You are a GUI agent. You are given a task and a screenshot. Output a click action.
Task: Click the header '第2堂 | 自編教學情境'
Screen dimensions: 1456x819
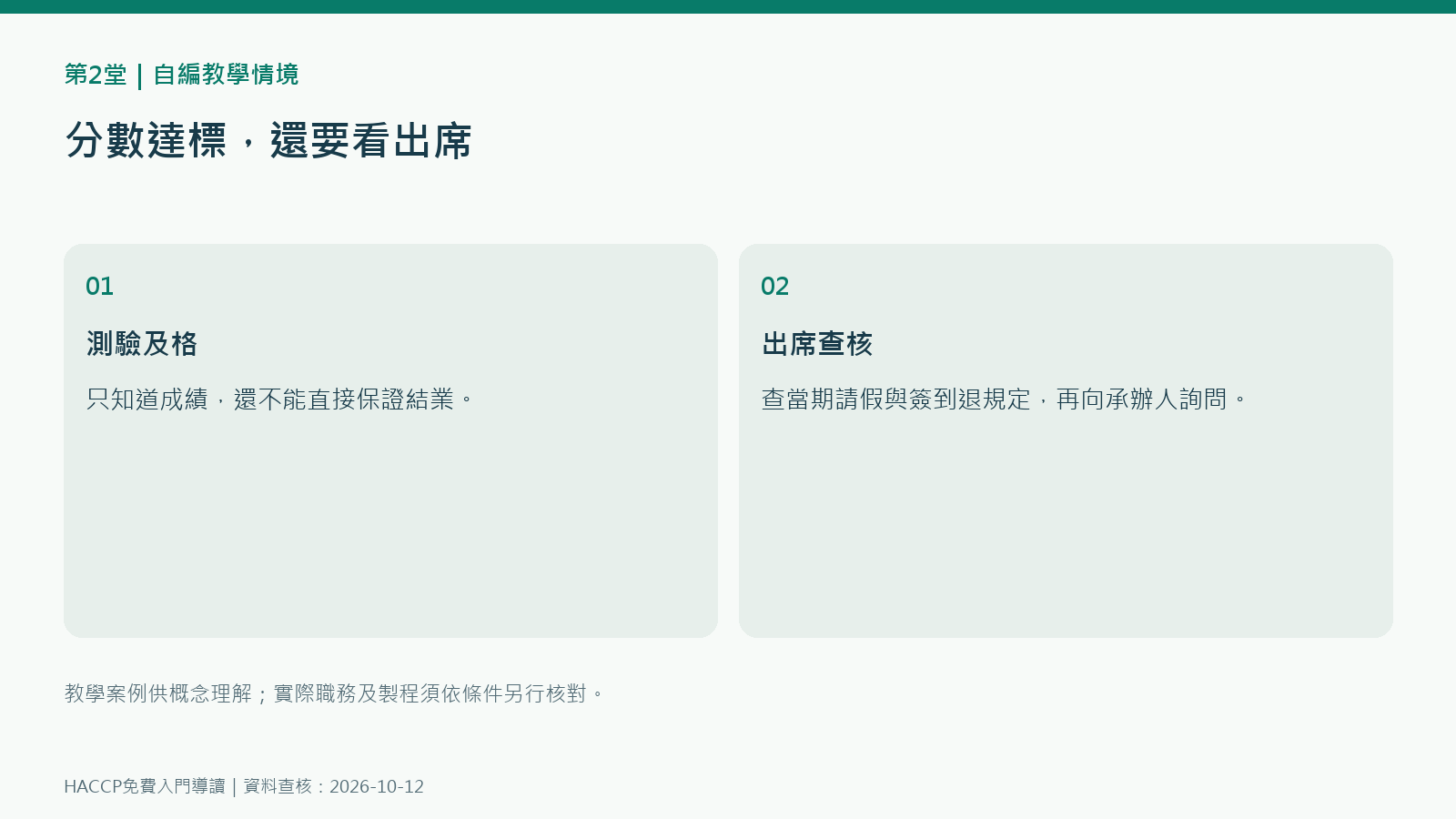tap(181, 75)
